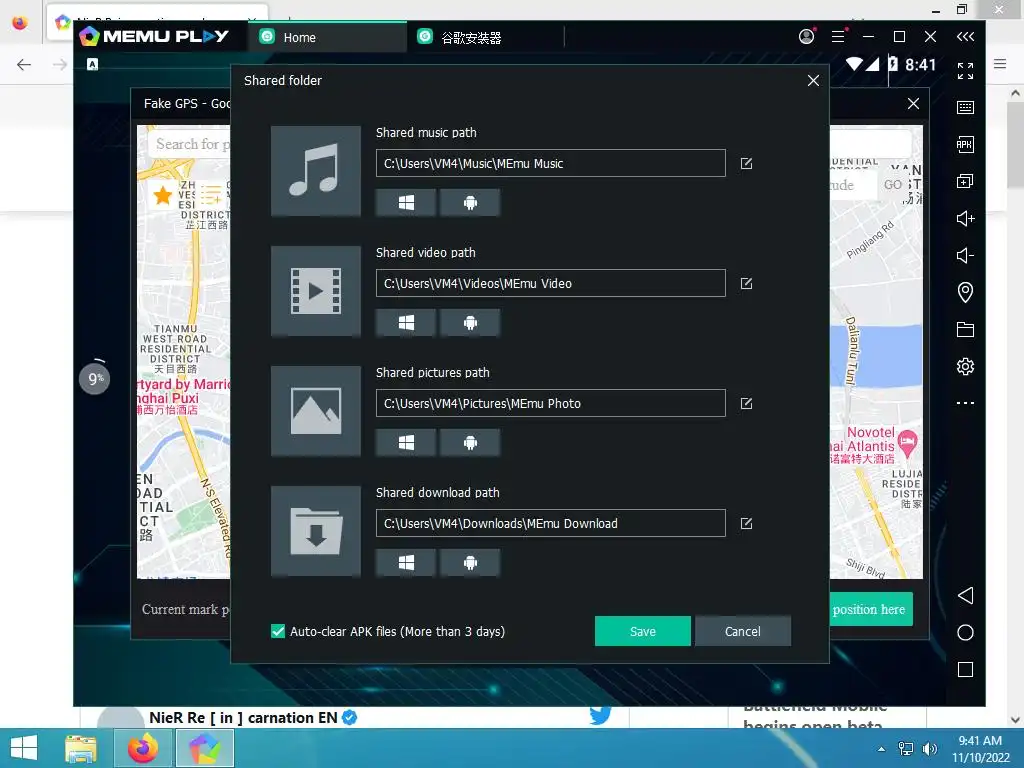Click the shared video path field
The height and width of the screenshot is (768, 1024).
pos(551,283)
